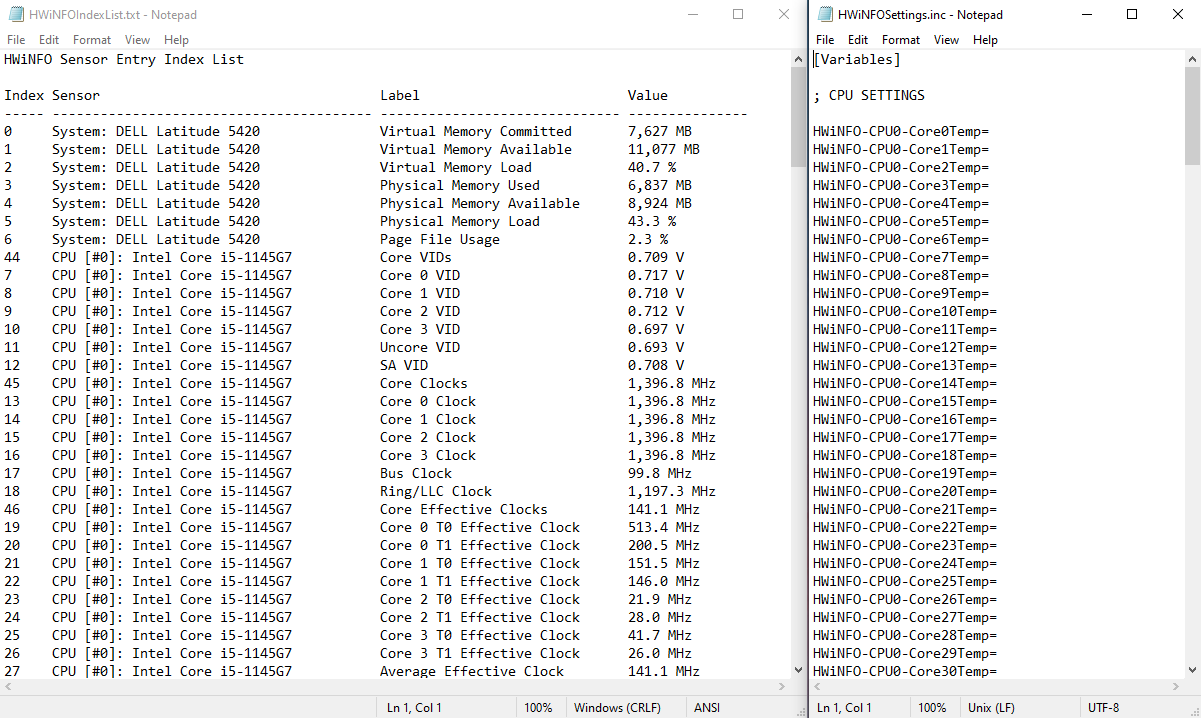Click the 'HWiNFO-CPU0-Core22Temp=' line
The height and width of the screenshot is (718, 1201).
pos(905,527)
